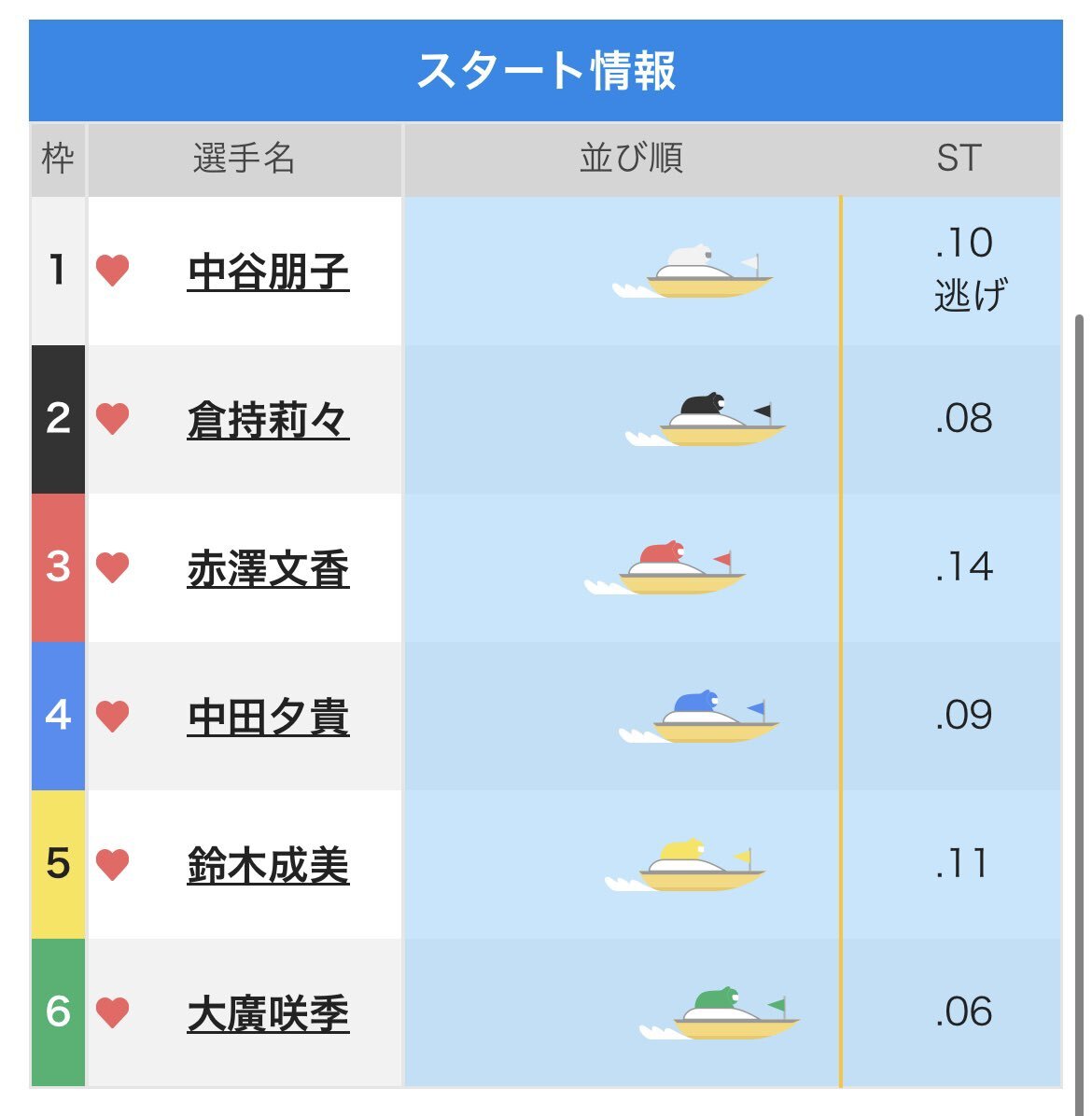Open racer profile link 中田夕貴

269,717
